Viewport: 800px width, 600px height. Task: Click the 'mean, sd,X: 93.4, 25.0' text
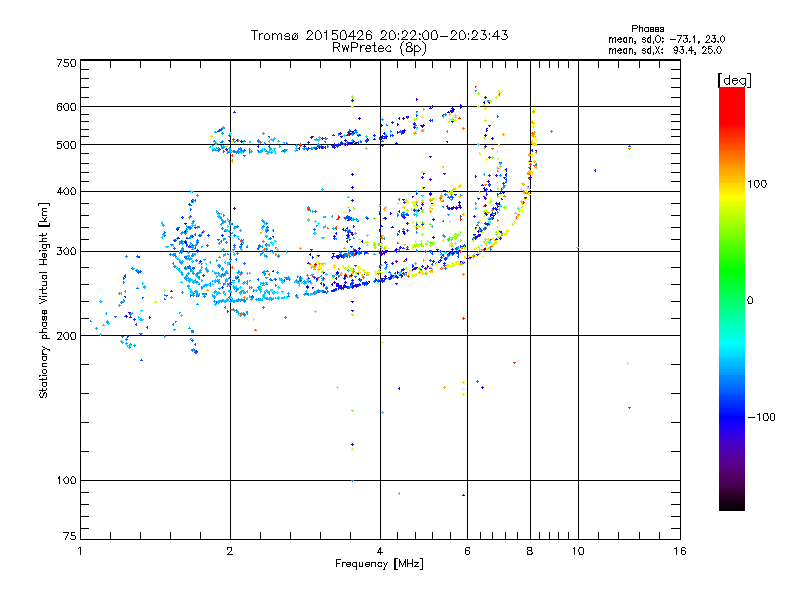point(665,50)
